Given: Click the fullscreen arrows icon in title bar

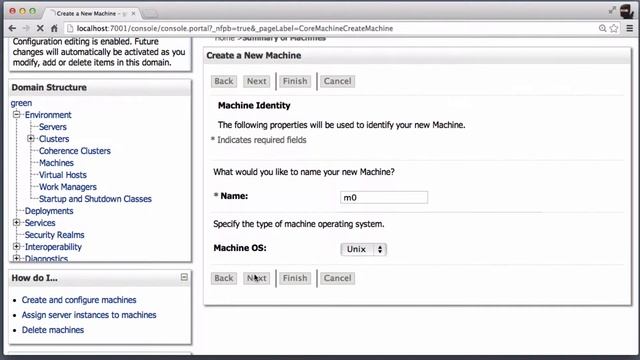Looking at the screenshot, I should [x=611, y=11].
